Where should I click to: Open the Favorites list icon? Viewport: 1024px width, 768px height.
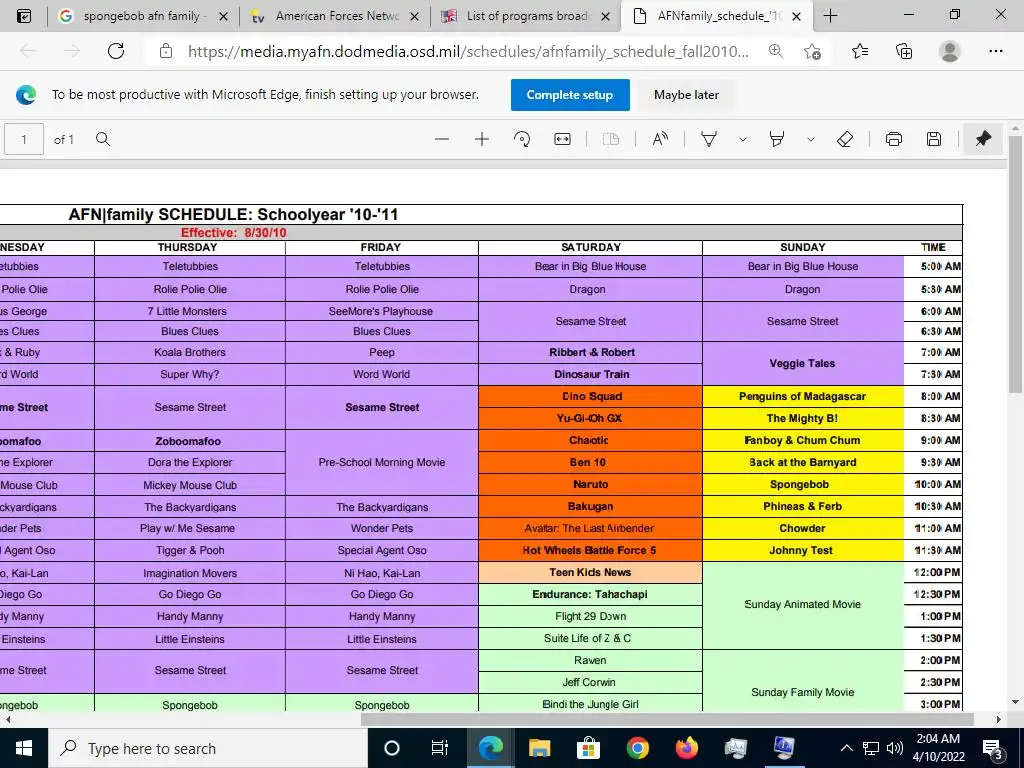coord(860,51)
